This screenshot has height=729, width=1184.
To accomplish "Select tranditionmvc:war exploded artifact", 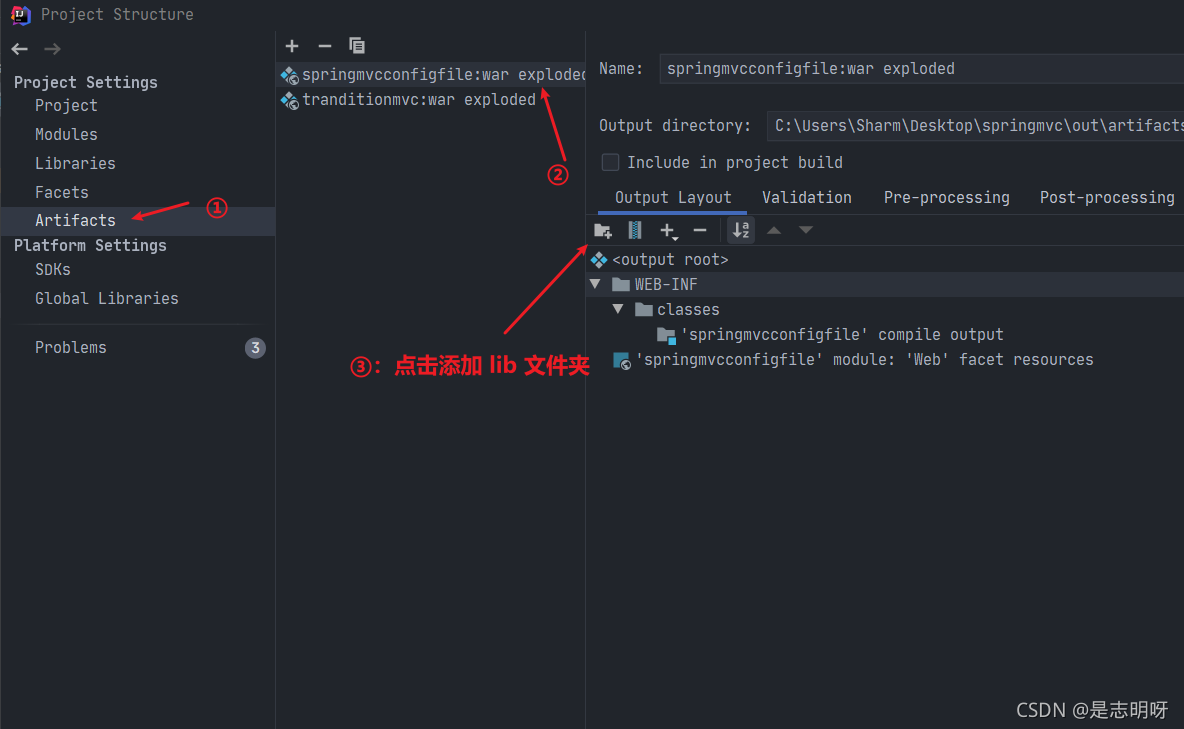I will click(x=431, y=100).
